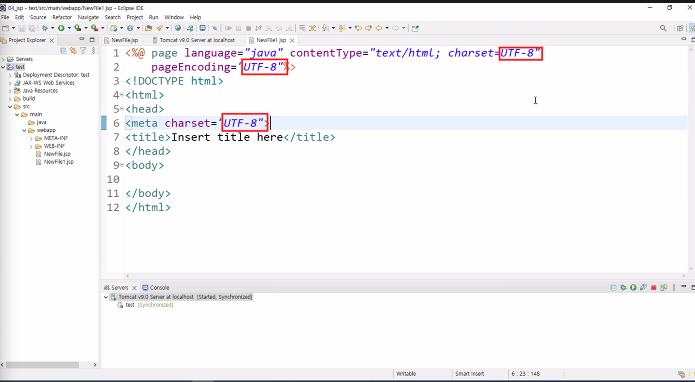
Task: Click the Debug bug icon in toolbar
Action: click(45, 28)
